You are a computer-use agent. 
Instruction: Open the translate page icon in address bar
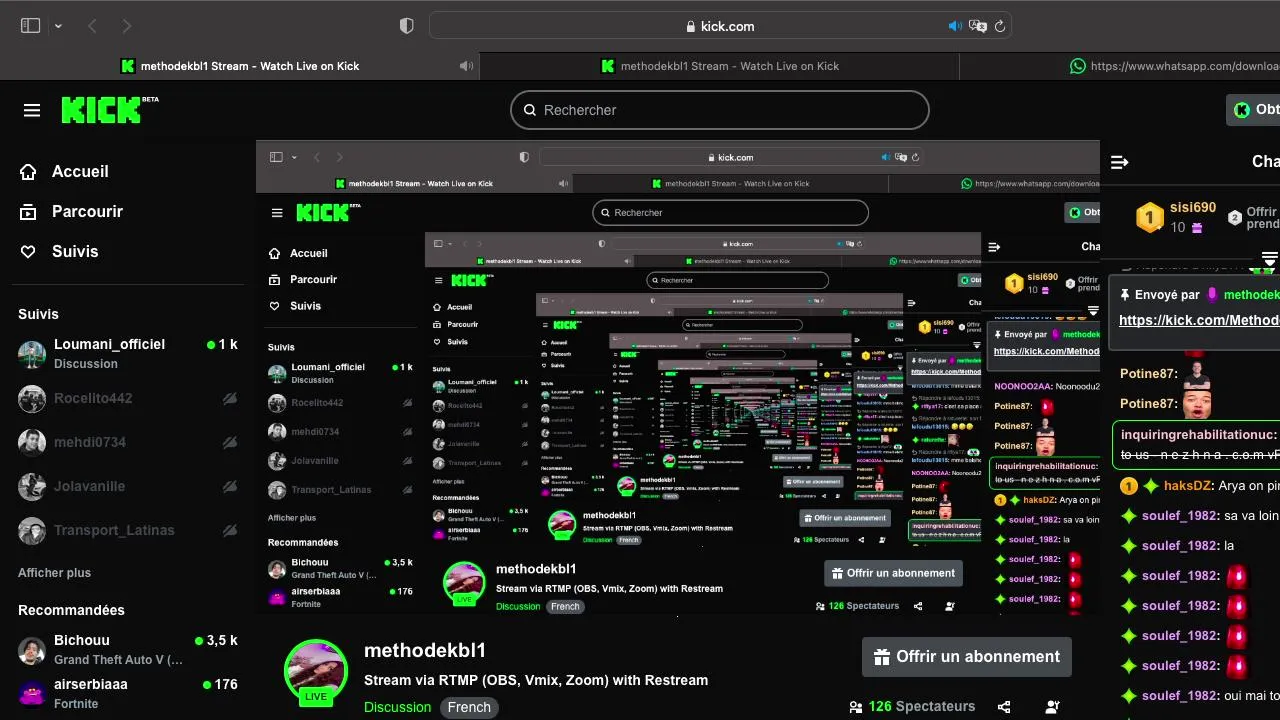coord(978,26)
